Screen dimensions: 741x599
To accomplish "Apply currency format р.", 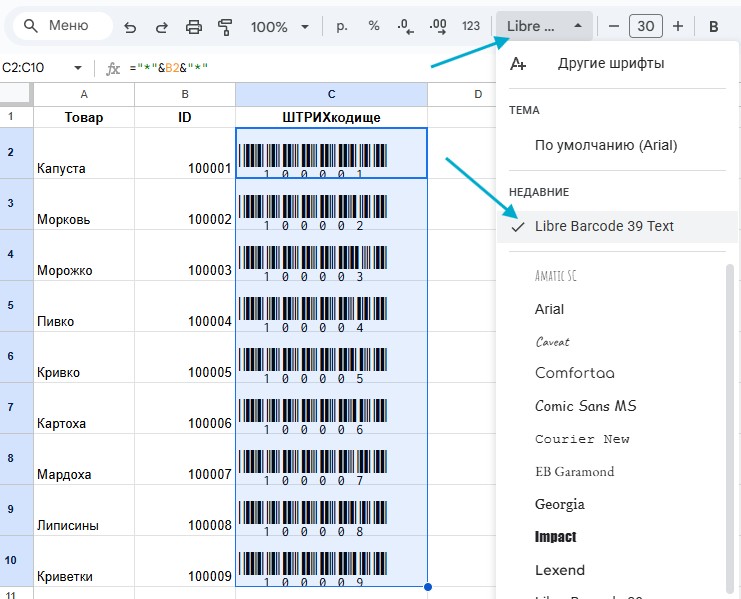I will (x=342, y=26).
